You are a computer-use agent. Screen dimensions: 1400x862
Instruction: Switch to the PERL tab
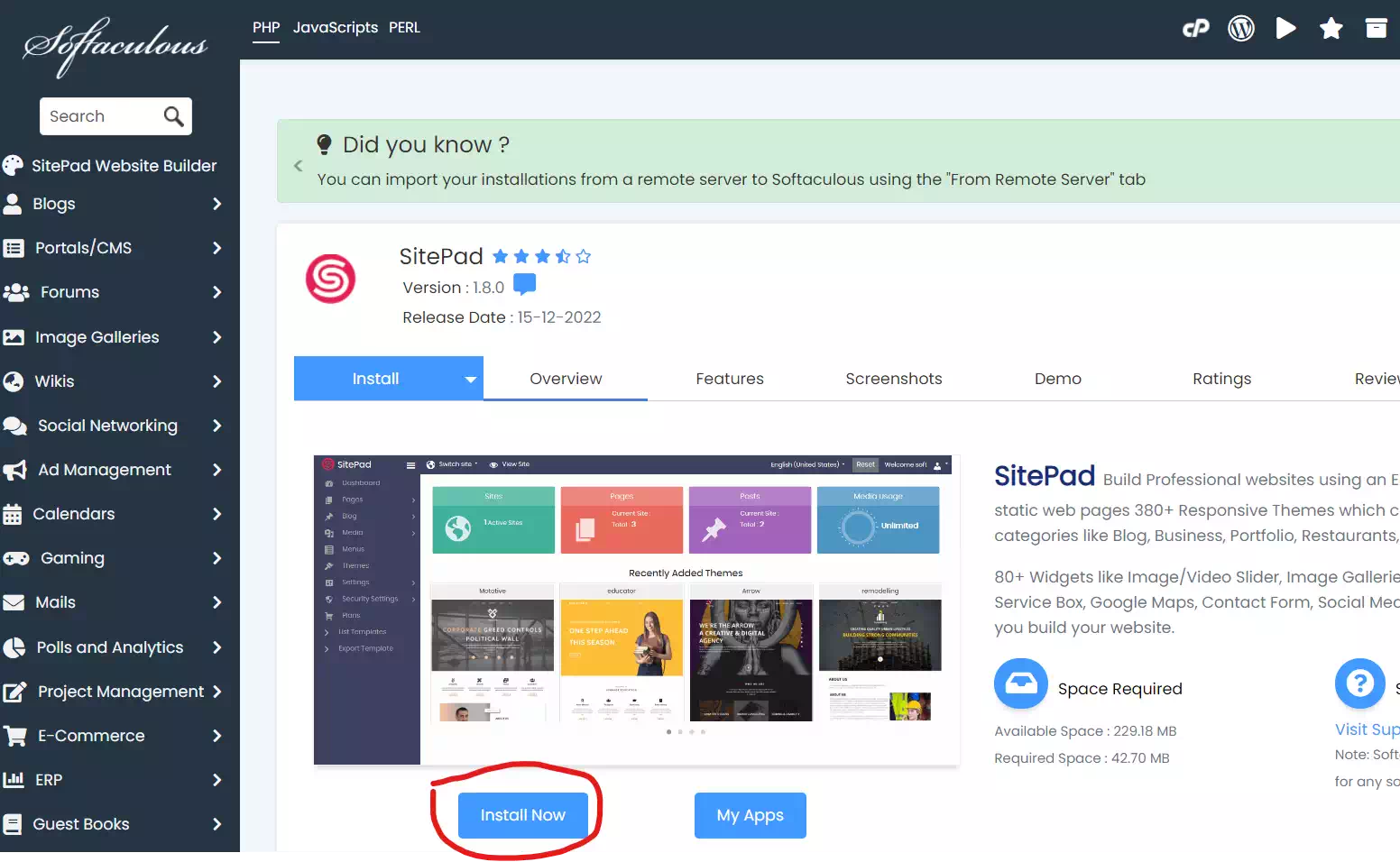pos(404,28)
